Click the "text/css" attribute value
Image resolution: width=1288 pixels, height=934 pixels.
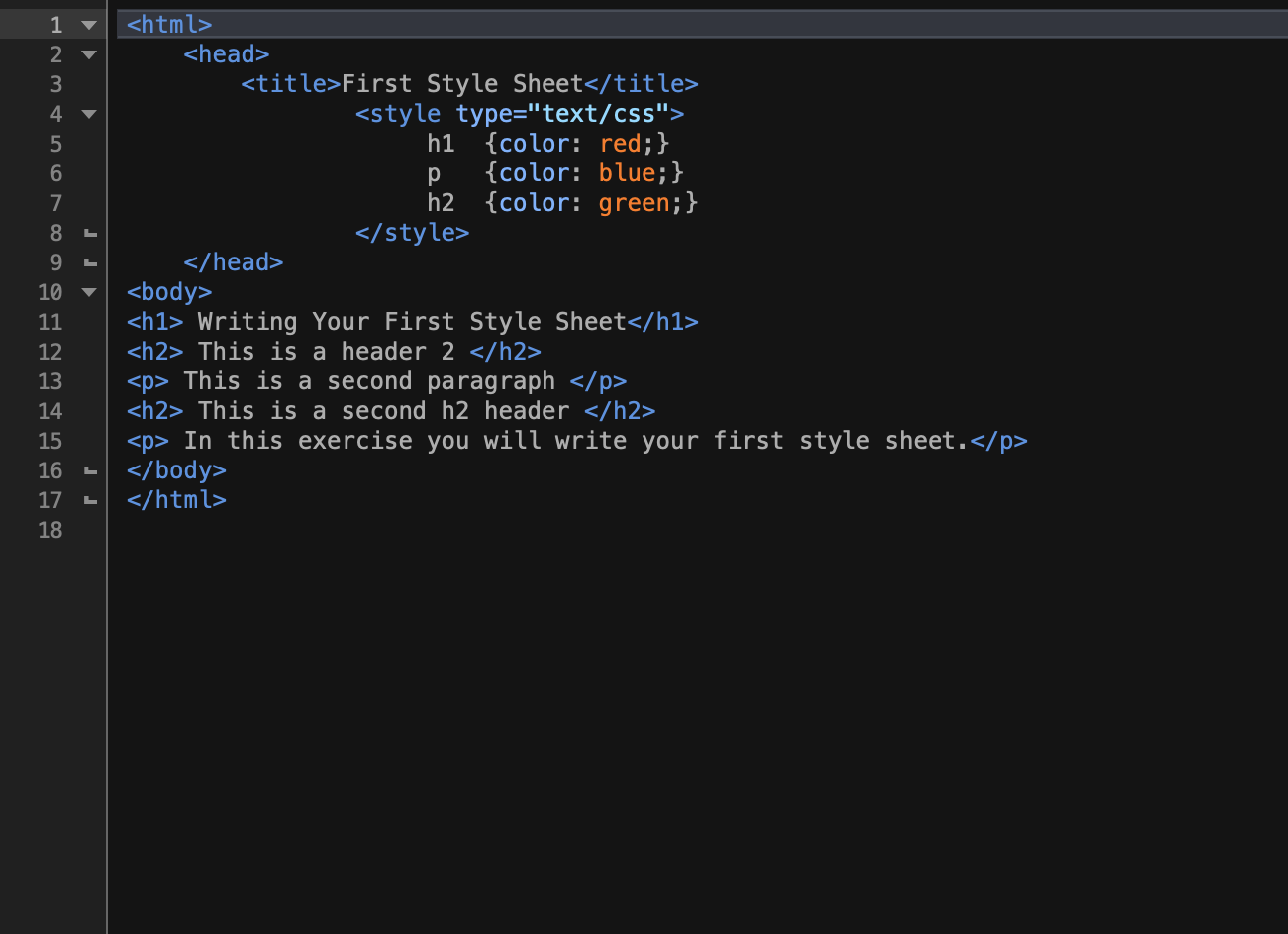coord(606,114)
